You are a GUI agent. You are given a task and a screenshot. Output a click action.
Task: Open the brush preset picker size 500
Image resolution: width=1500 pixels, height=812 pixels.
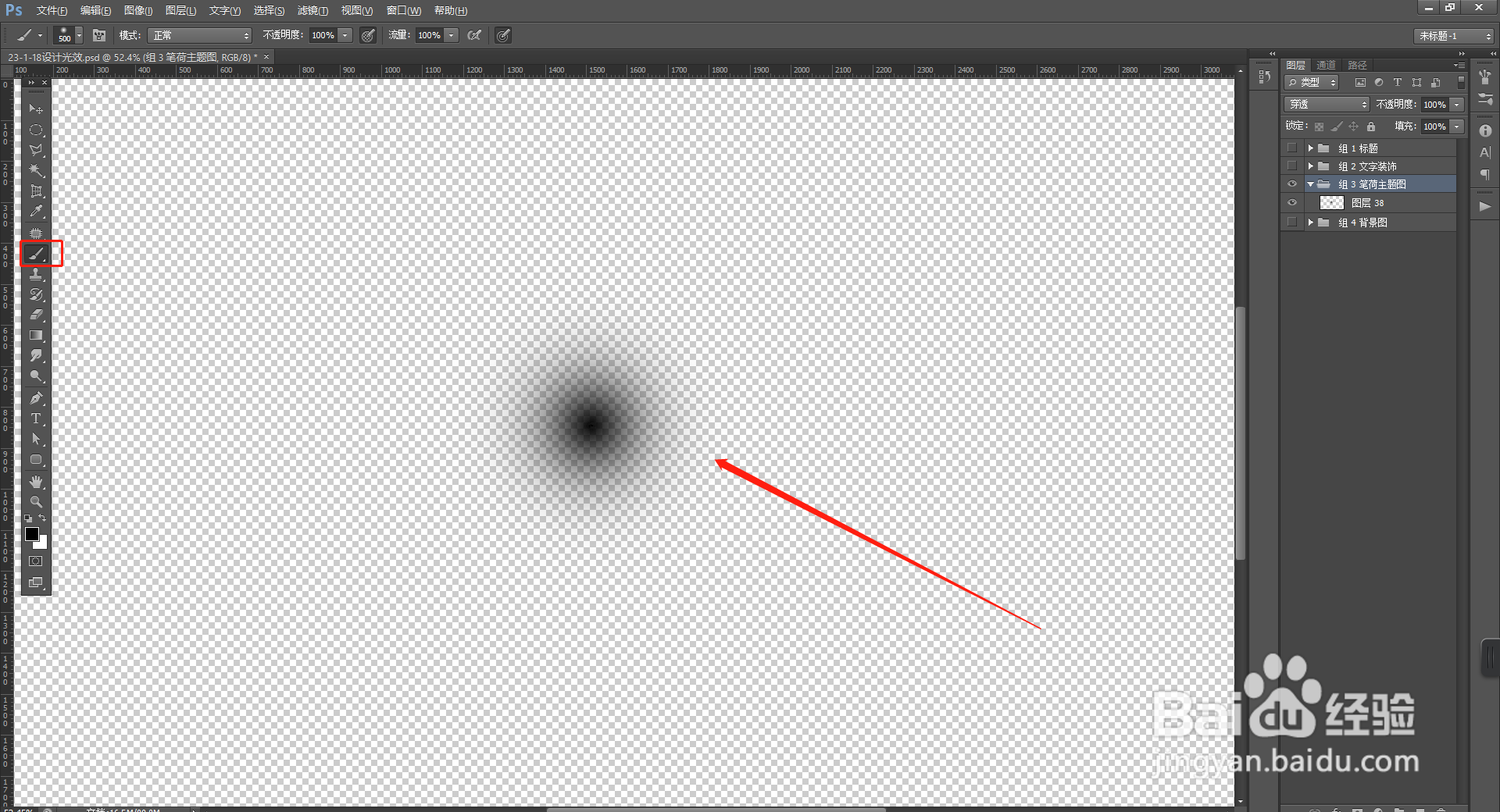[68, 35]
